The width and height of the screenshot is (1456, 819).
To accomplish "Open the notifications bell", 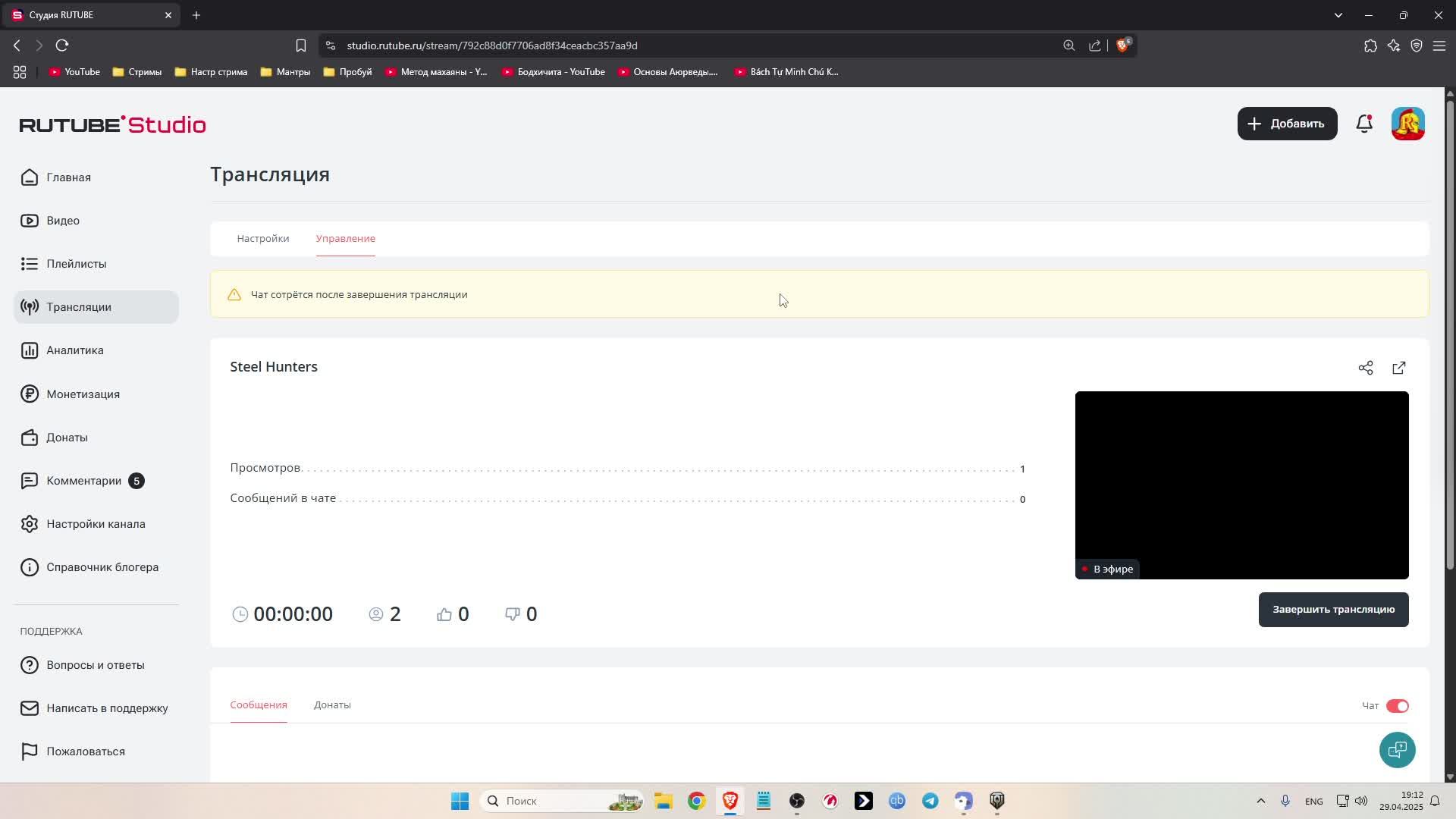I will point(1363,124).
